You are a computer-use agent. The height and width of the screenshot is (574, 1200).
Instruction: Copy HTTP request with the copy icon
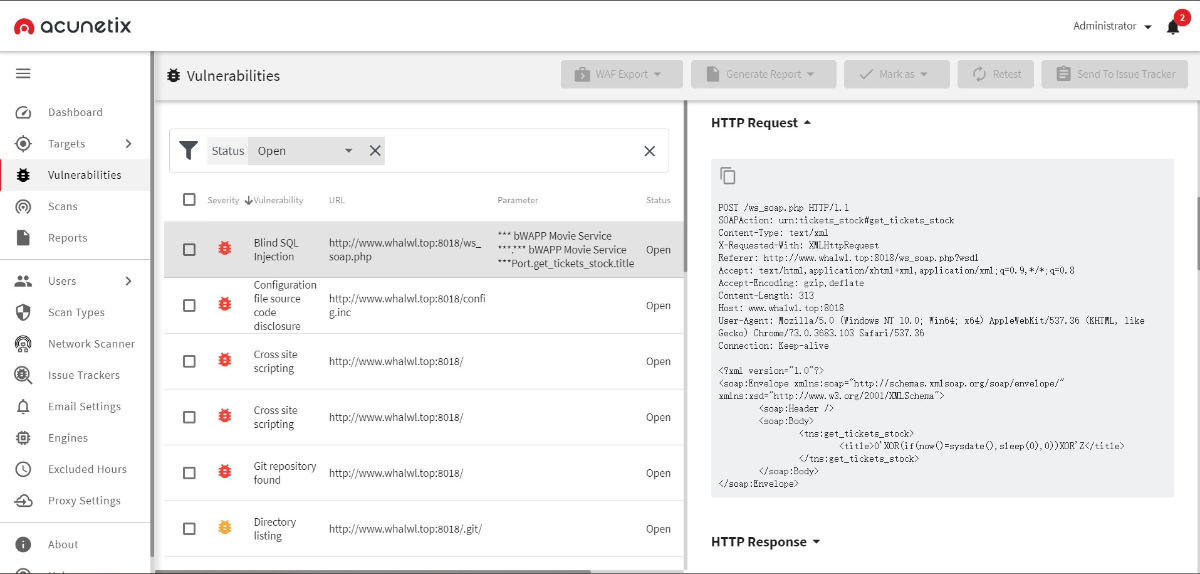(728, 175)
